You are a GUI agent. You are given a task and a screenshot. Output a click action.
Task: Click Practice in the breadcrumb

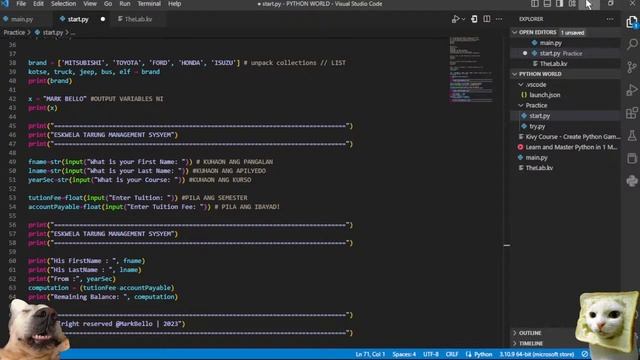pos(14,32)
